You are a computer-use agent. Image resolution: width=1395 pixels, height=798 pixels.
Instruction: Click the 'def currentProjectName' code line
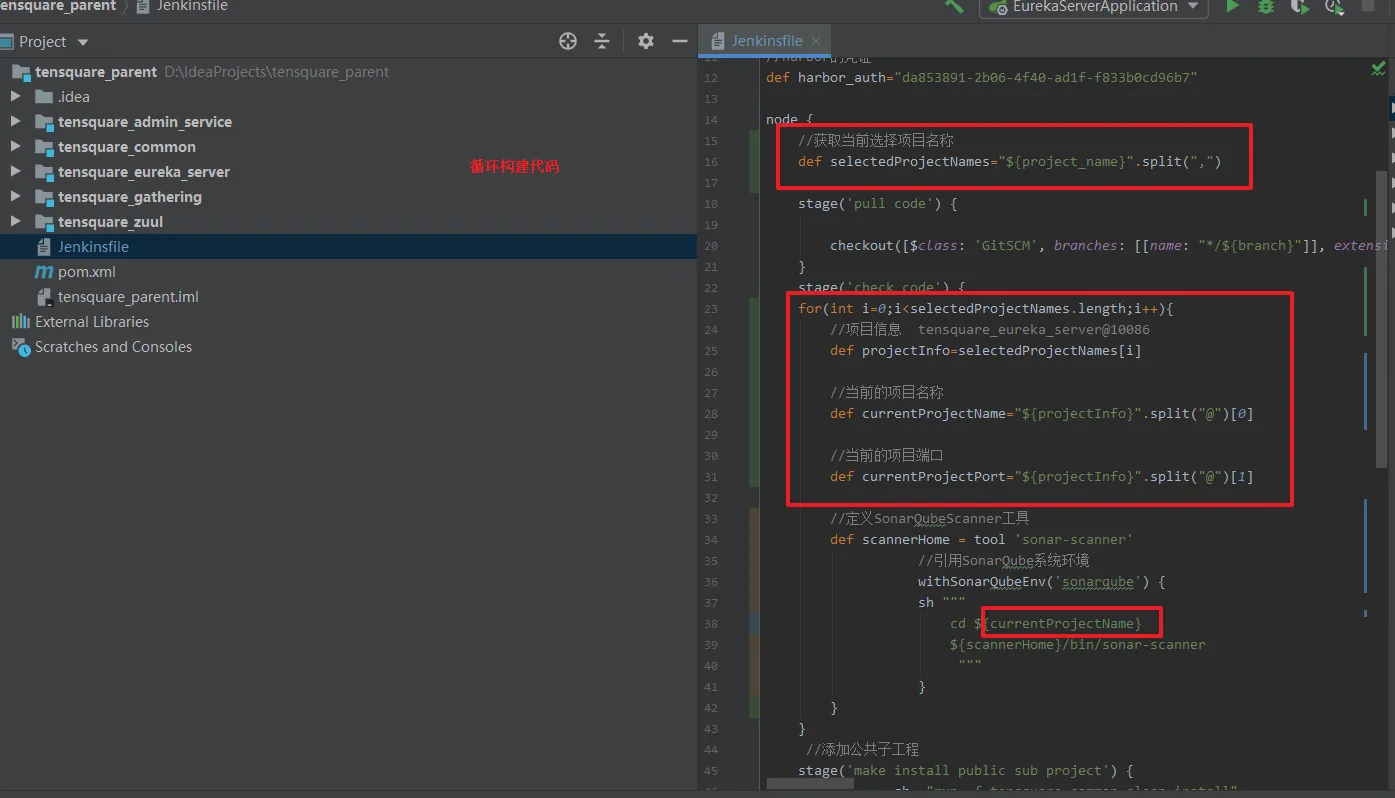tap(1042, 414)
